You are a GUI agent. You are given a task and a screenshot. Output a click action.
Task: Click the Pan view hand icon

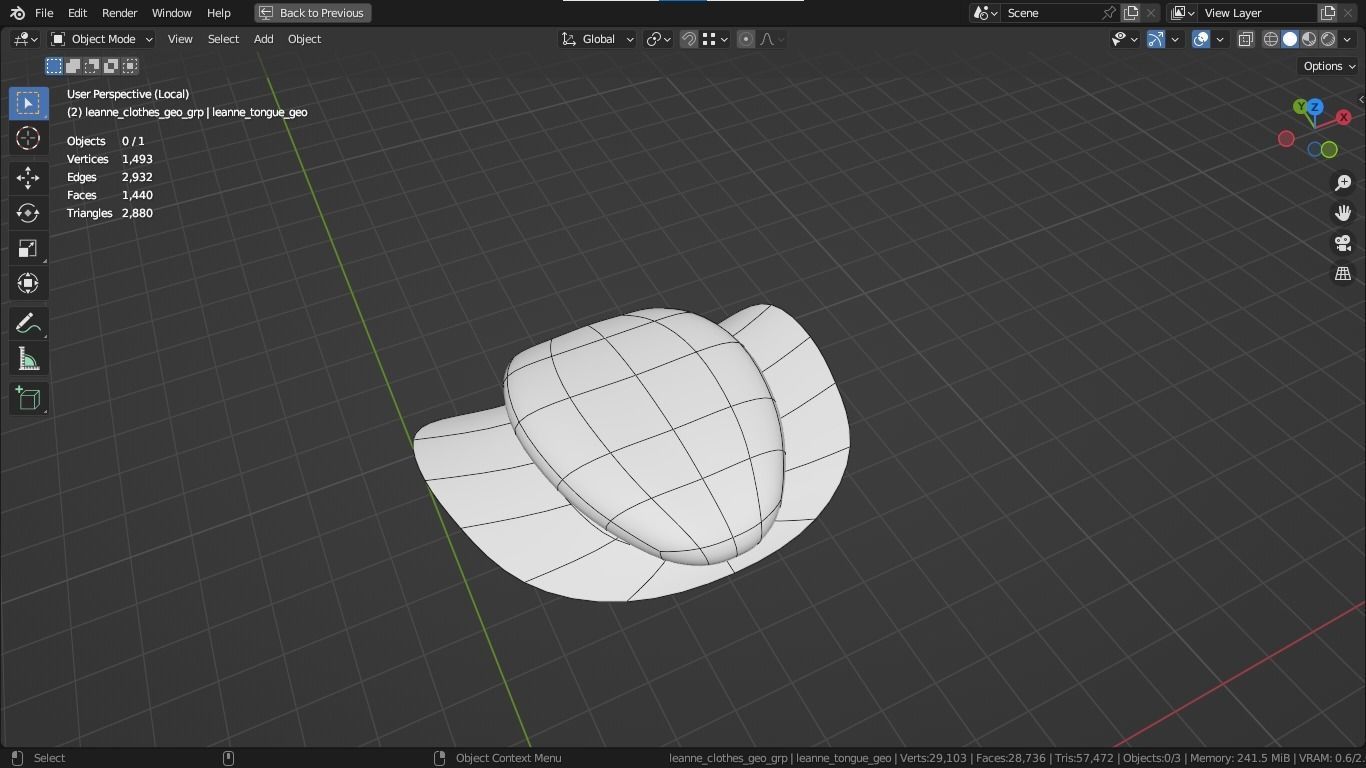[x=1343, y=213]
